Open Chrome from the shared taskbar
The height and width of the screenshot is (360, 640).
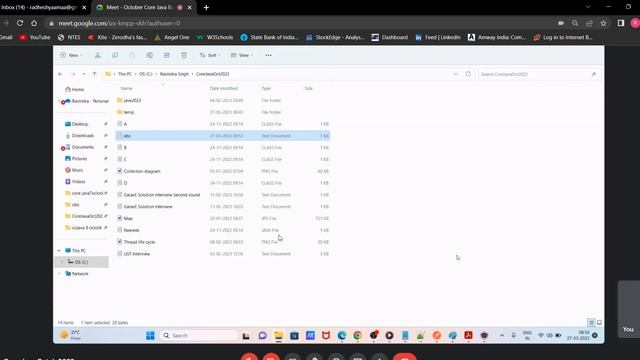pyautogui.click(x=358, y=336)
